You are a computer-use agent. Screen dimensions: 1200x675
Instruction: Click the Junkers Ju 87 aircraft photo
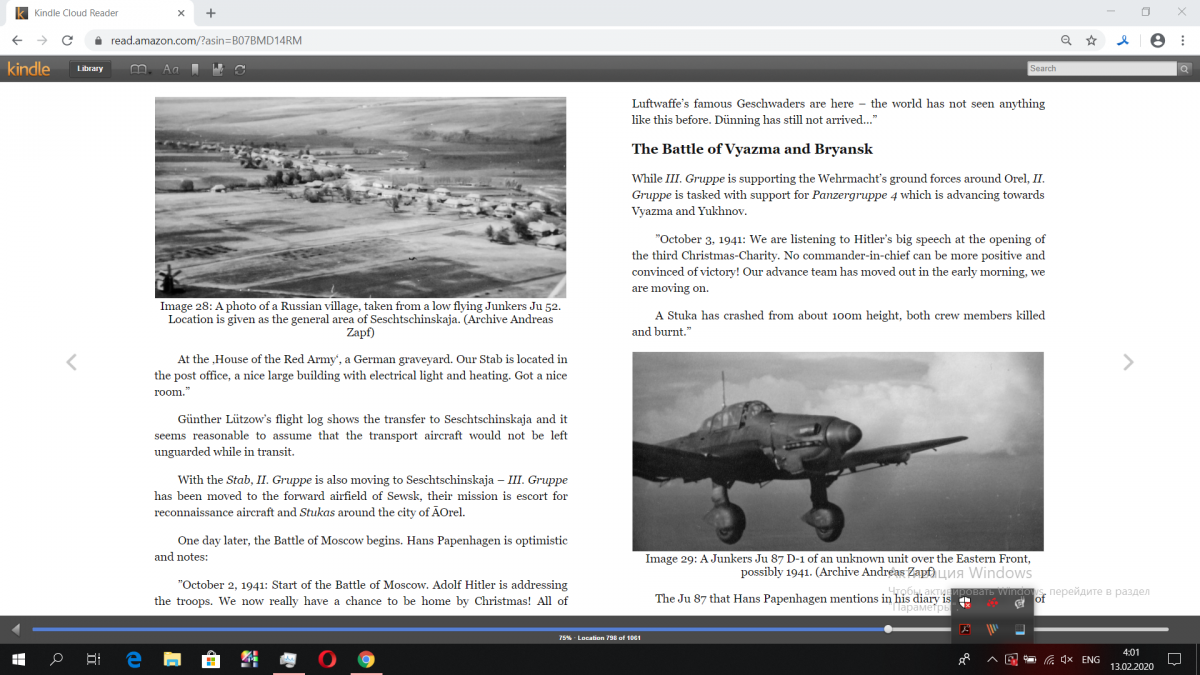837,451
